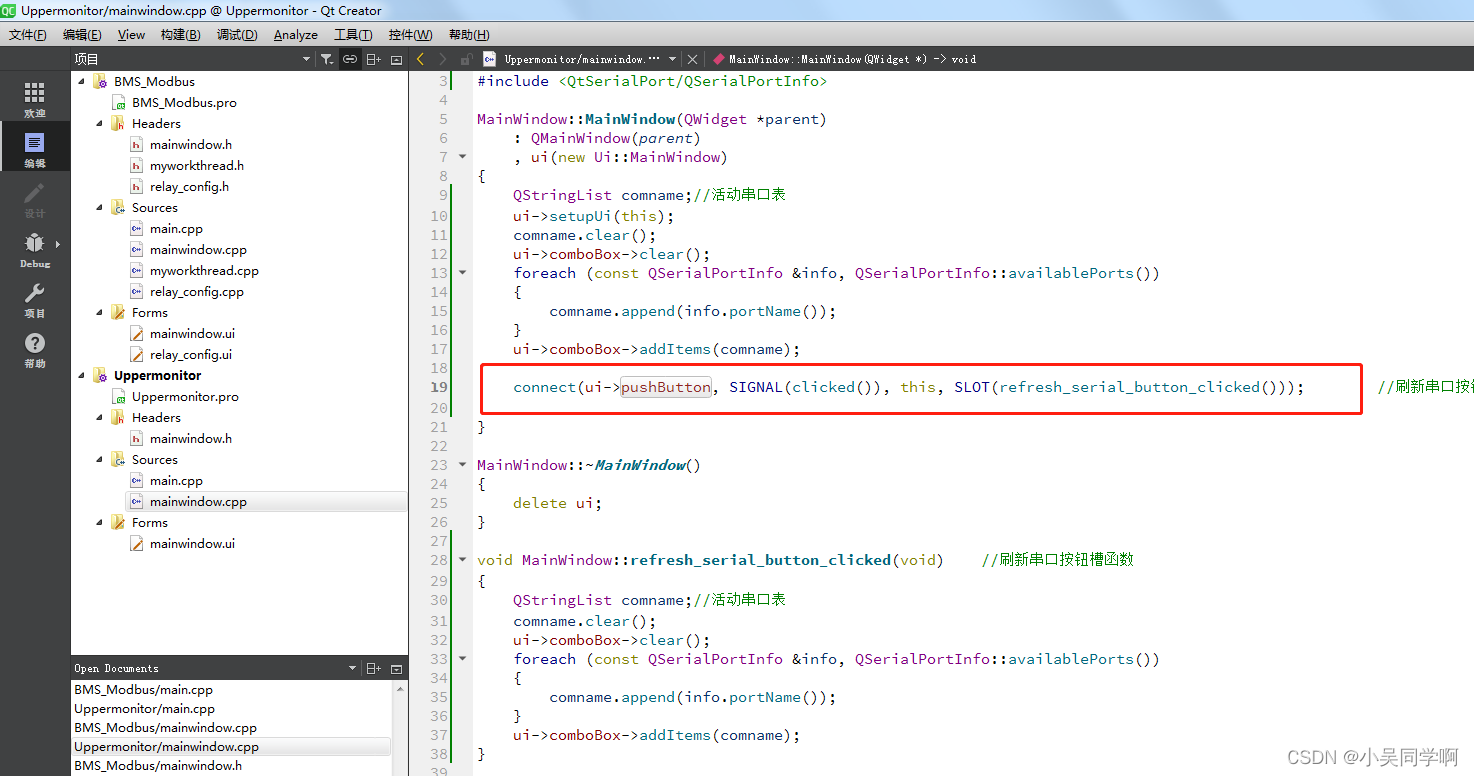Open the current document selector dropdown
The image size is (1474, 776).
pos(673,59)
